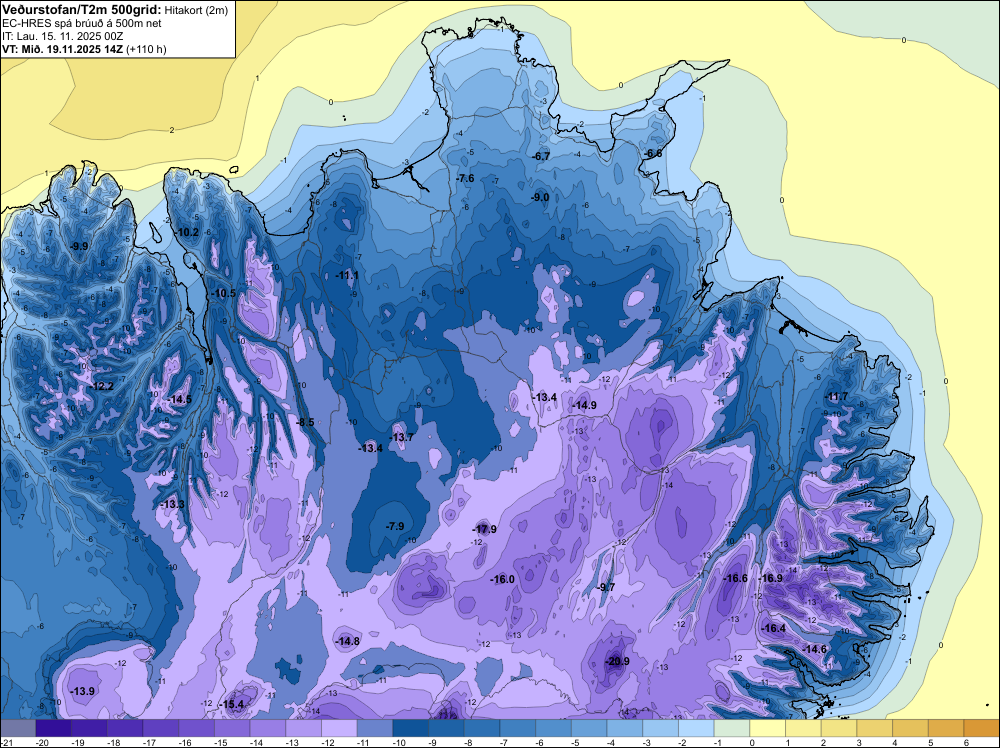Screen dimensions: 1000x748
Task: Click the -16.0 temperature value
Action: 503,579
